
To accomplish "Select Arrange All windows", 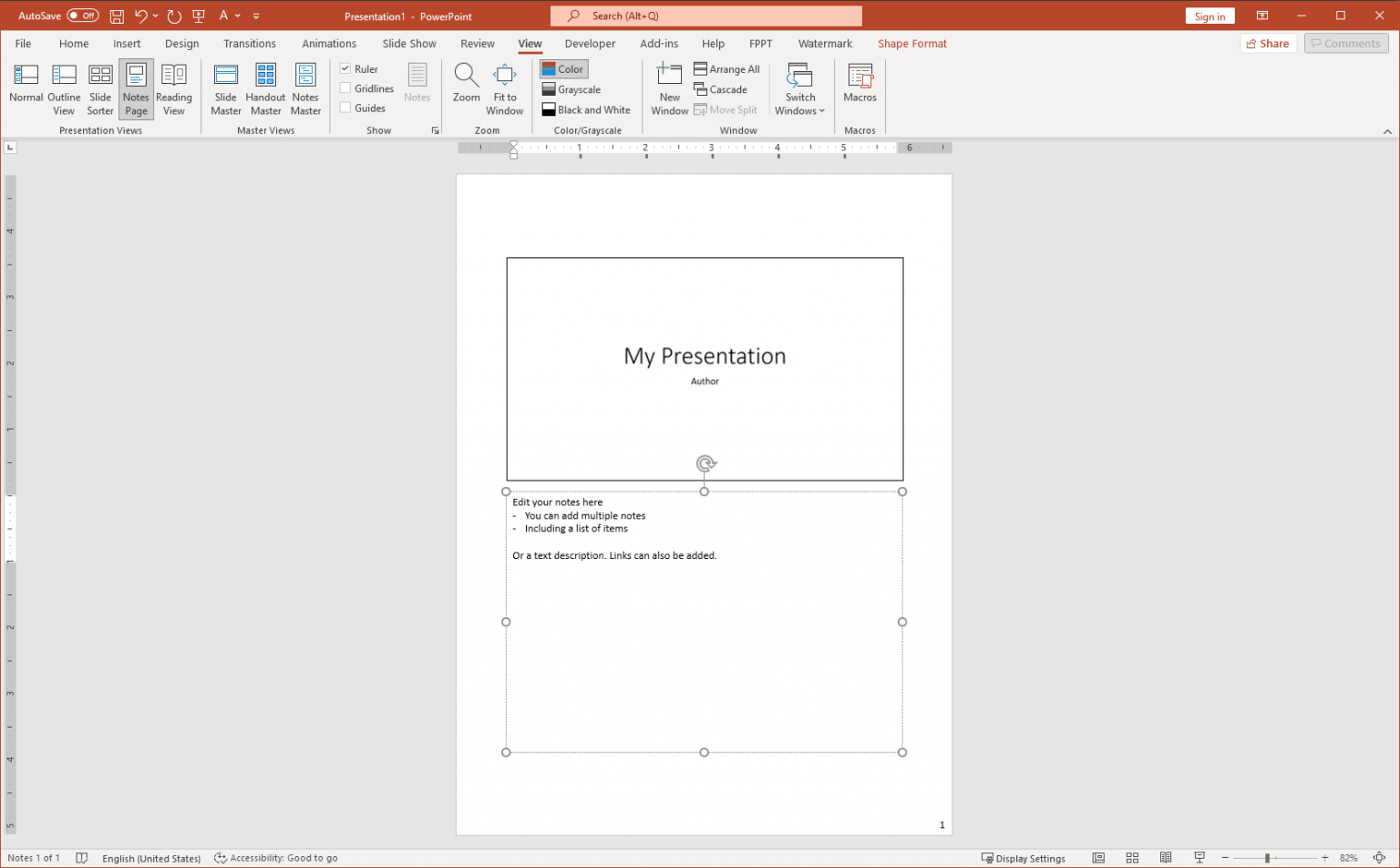I will pos(727,68).
